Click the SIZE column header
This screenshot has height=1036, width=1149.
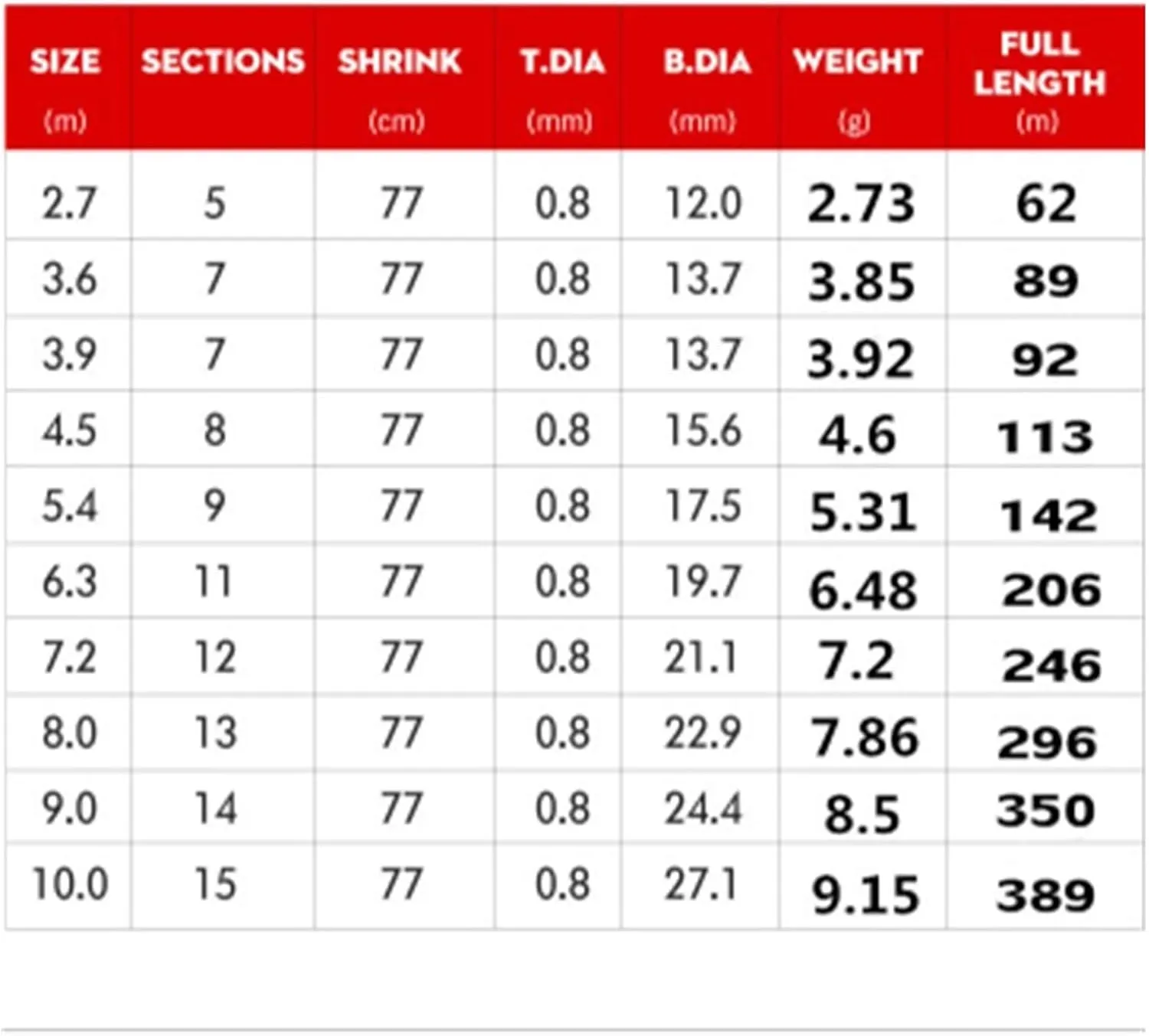click(x=65, y=61)
